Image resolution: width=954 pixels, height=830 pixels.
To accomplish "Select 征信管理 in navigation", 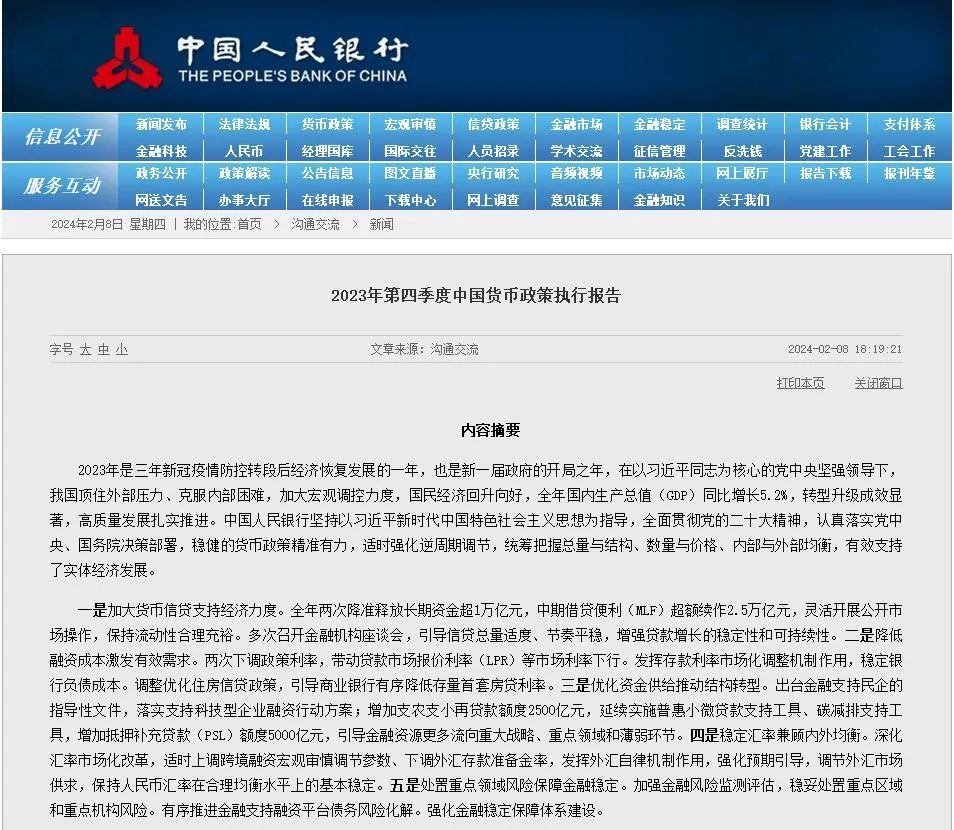I will (660, 151).
